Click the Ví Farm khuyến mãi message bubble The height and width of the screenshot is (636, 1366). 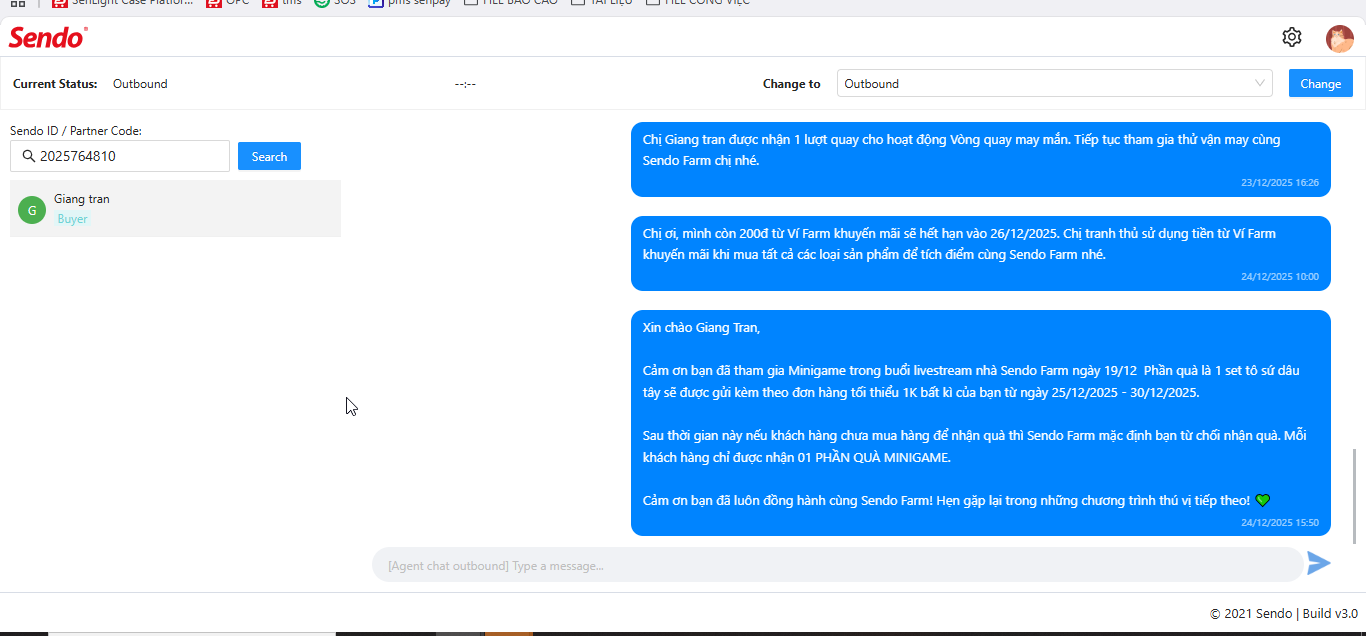coord(981,253)
